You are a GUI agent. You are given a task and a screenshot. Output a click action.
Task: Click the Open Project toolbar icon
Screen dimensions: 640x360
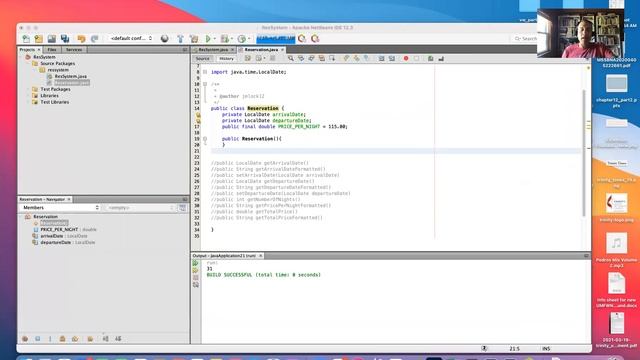point(52,39)
